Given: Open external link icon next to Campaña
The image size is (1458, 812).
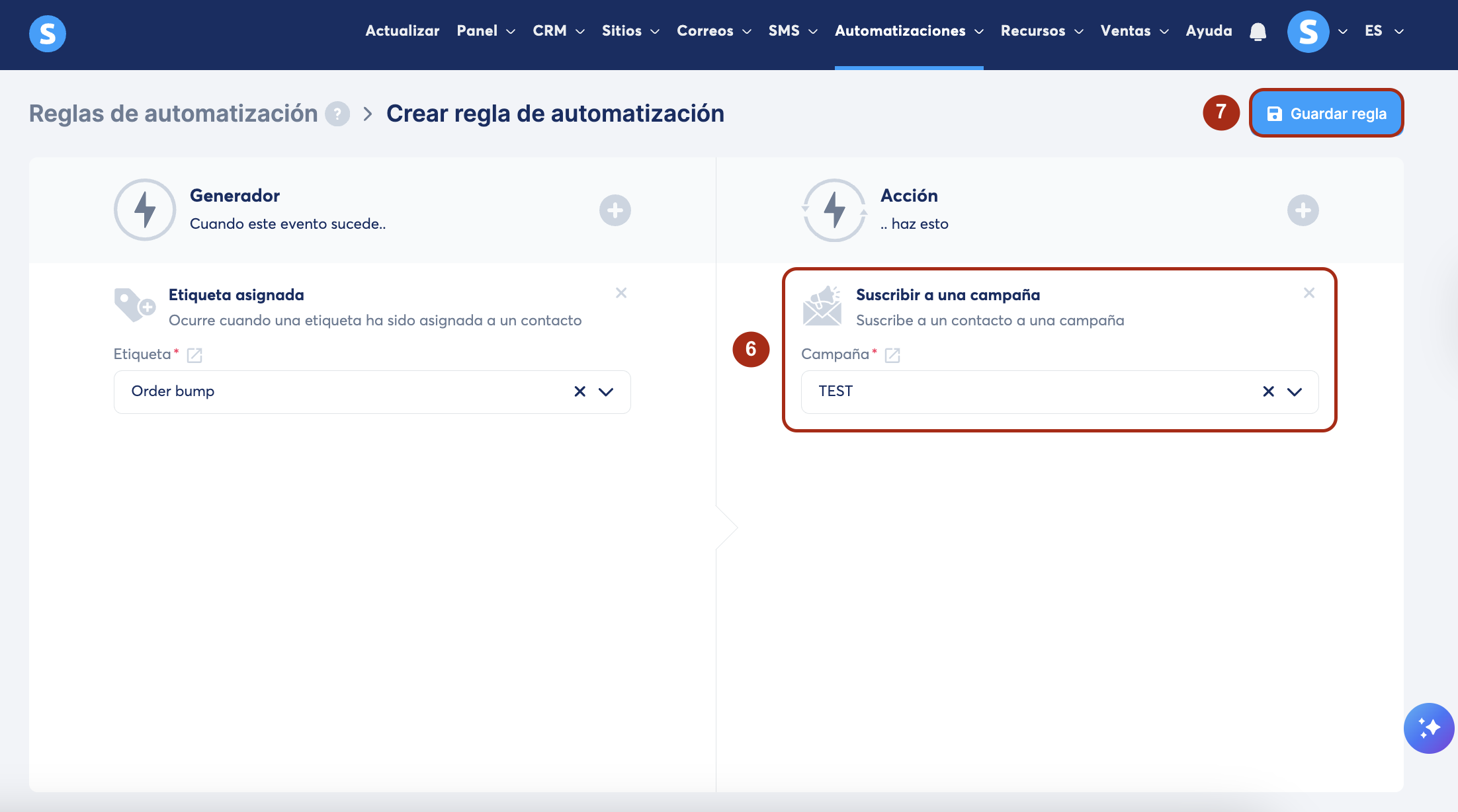Looking at the screenshot, I should coord(892,355).
